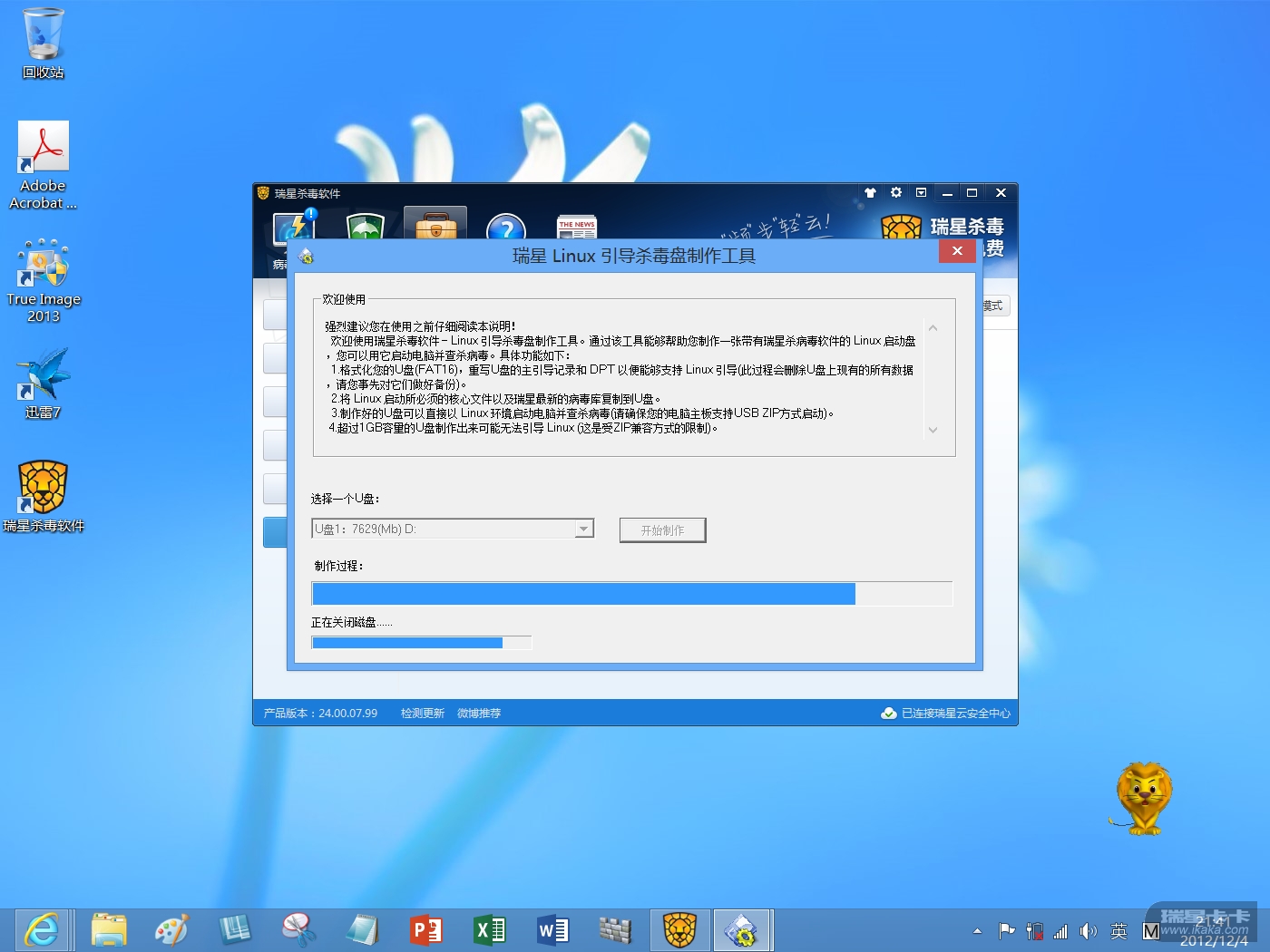The width and height of the screenshot is (1270, 952).
Task: Open the network signal tray icon
Action: click(1060, 931)
